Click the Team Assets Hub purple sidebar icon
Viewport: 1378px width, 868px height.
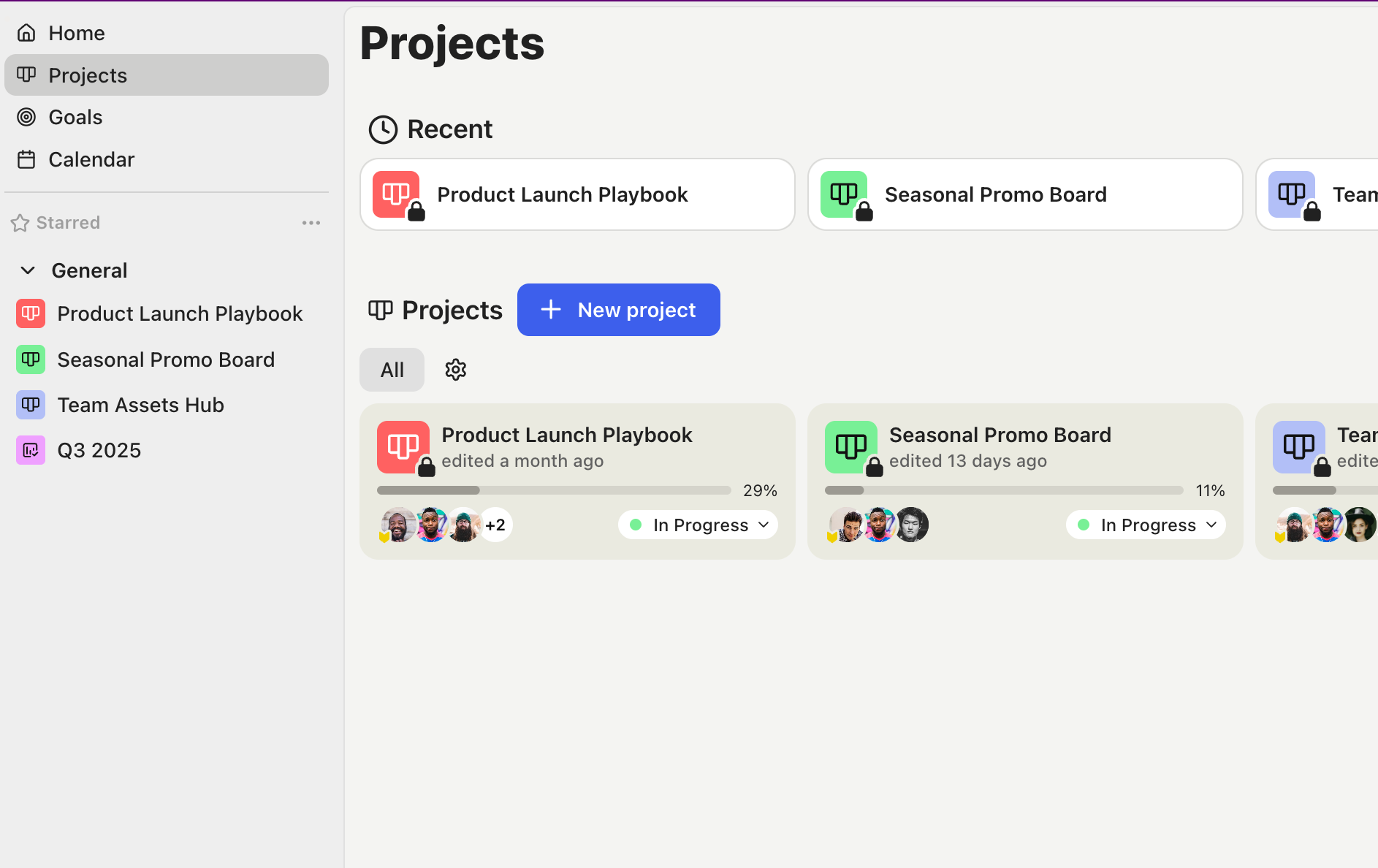31,405
